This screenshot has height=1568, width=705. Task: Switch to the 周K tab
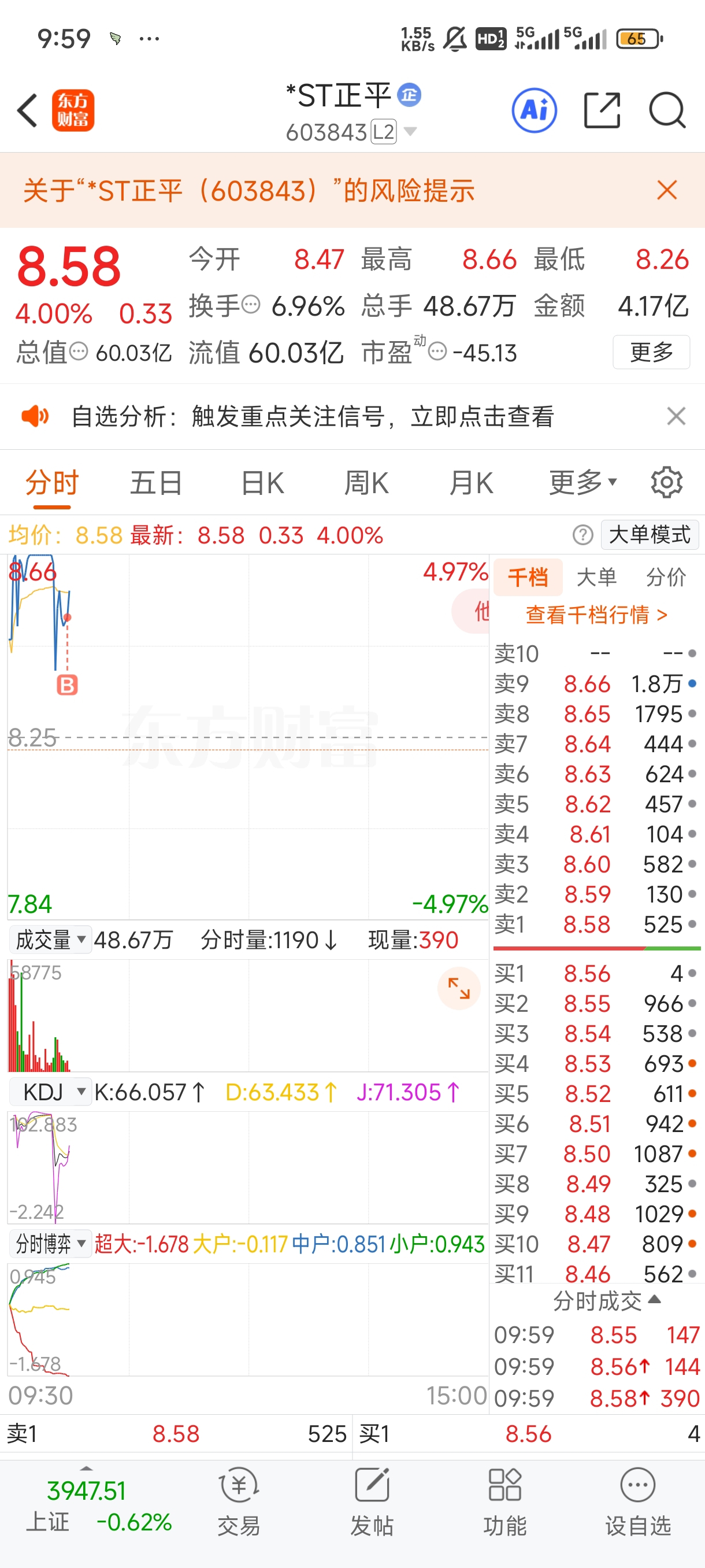366,483
